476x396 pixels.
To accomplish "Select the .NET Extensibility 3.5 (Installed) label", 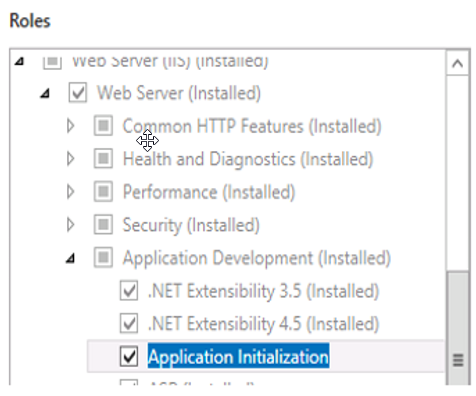I will pyautogui.click(x=264, y=291).
